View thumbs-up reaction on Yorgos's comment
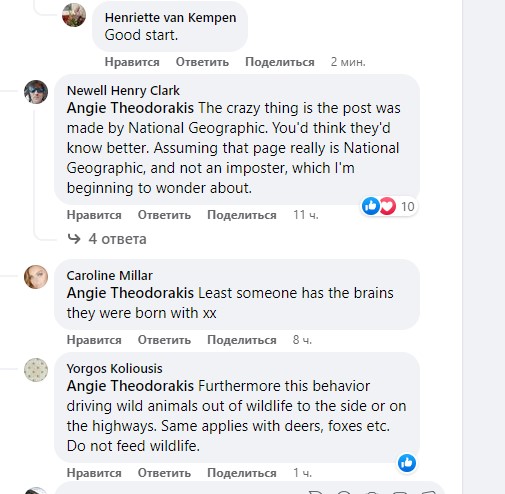The width and height of the screenshot is (505, 494). pos(407,463)
